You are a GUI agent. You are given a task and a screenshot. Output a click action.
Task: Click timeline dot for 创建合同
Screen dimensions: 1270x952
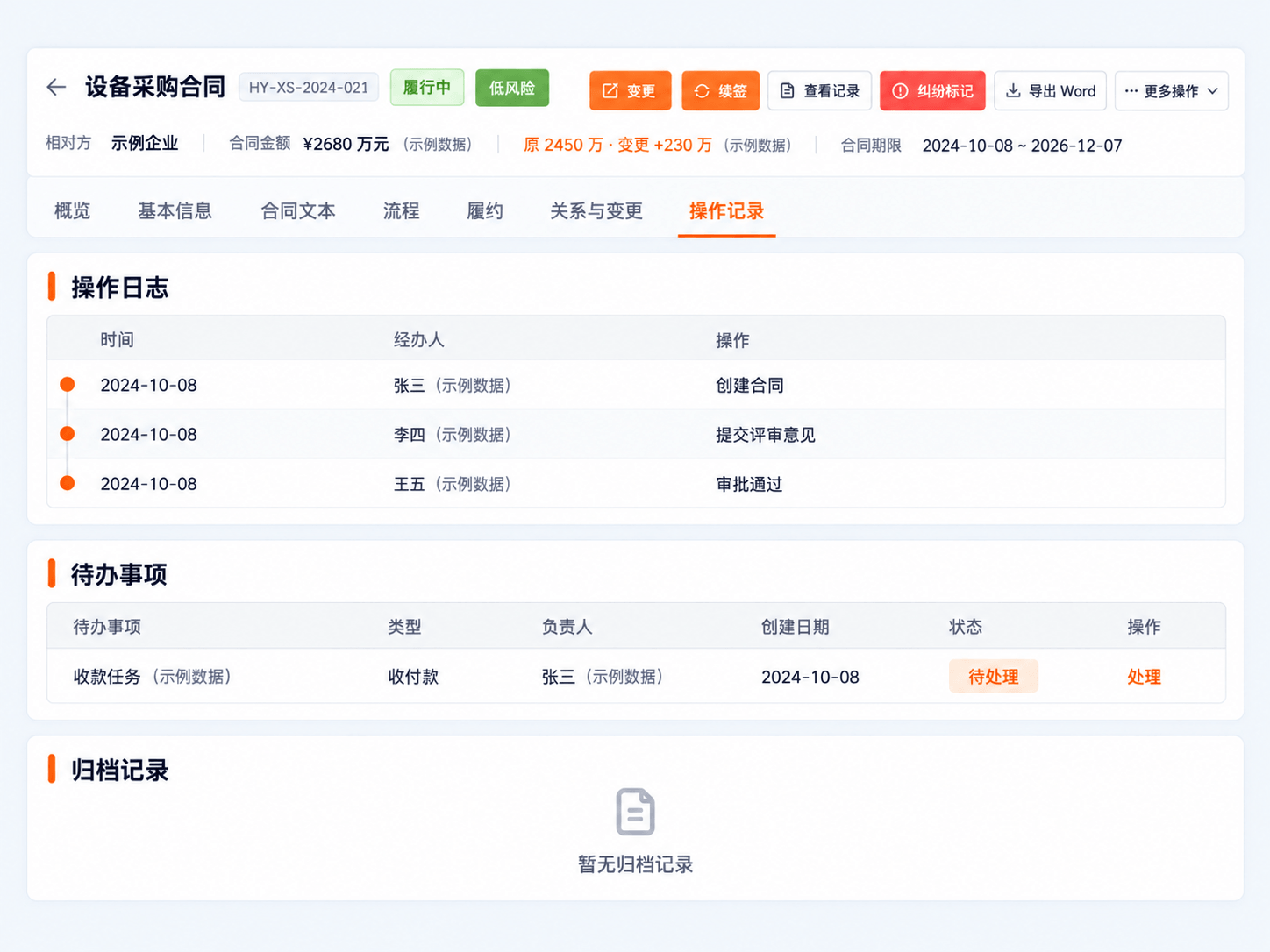tap(67, 384)
